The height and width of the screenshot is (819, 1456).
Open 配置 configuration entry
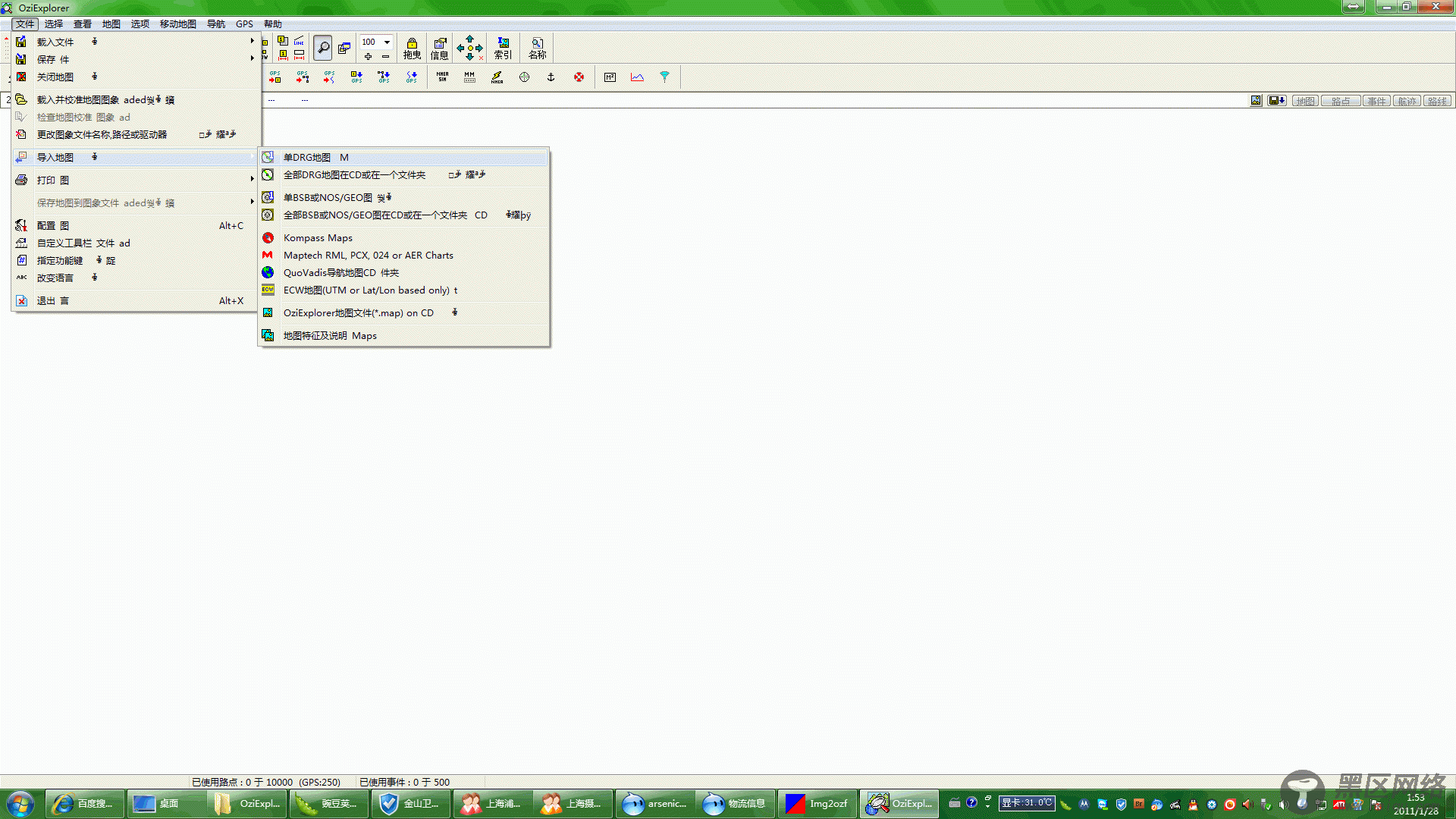pyautogui.click(x=136, y=225)
